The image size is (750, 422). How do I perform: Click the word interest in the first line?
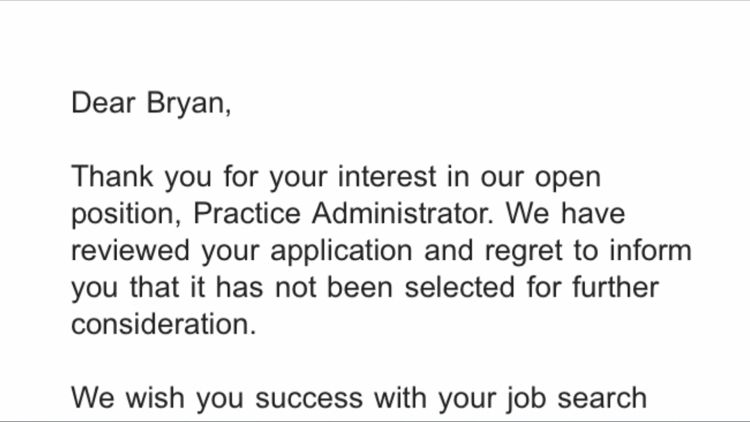click(387, 176)
